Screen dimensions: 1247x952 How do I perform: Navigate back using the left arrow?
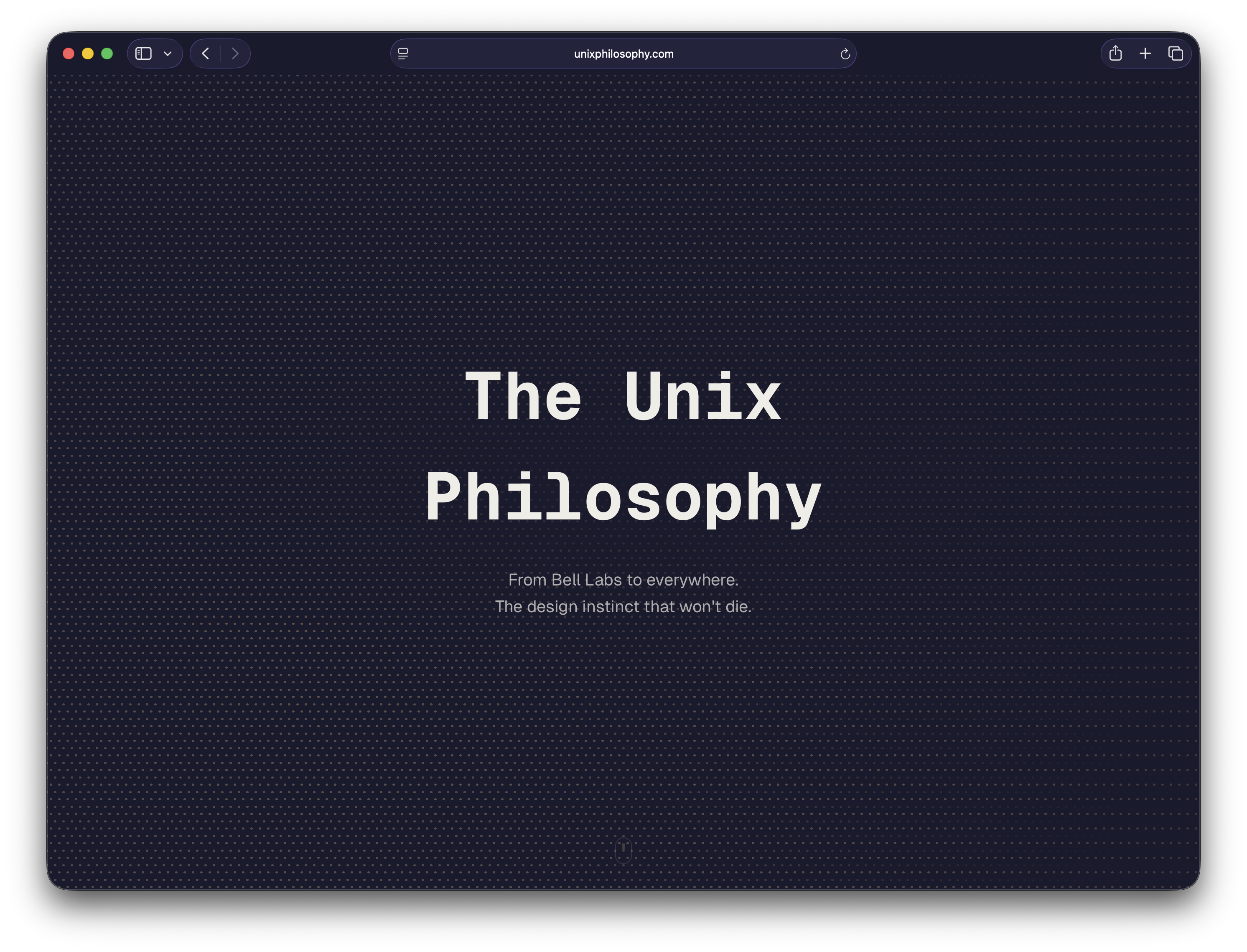[x=205, y=53]
